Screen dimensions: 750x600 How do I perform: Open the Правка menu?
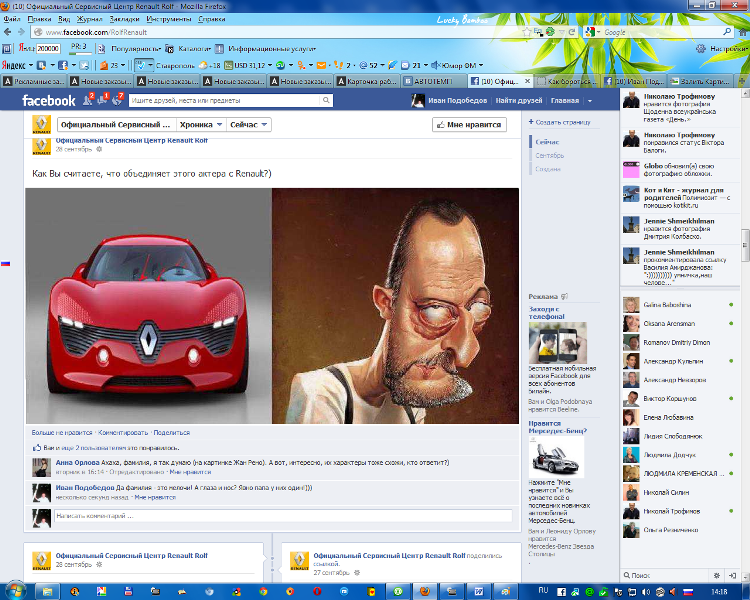tap(39, 19)
